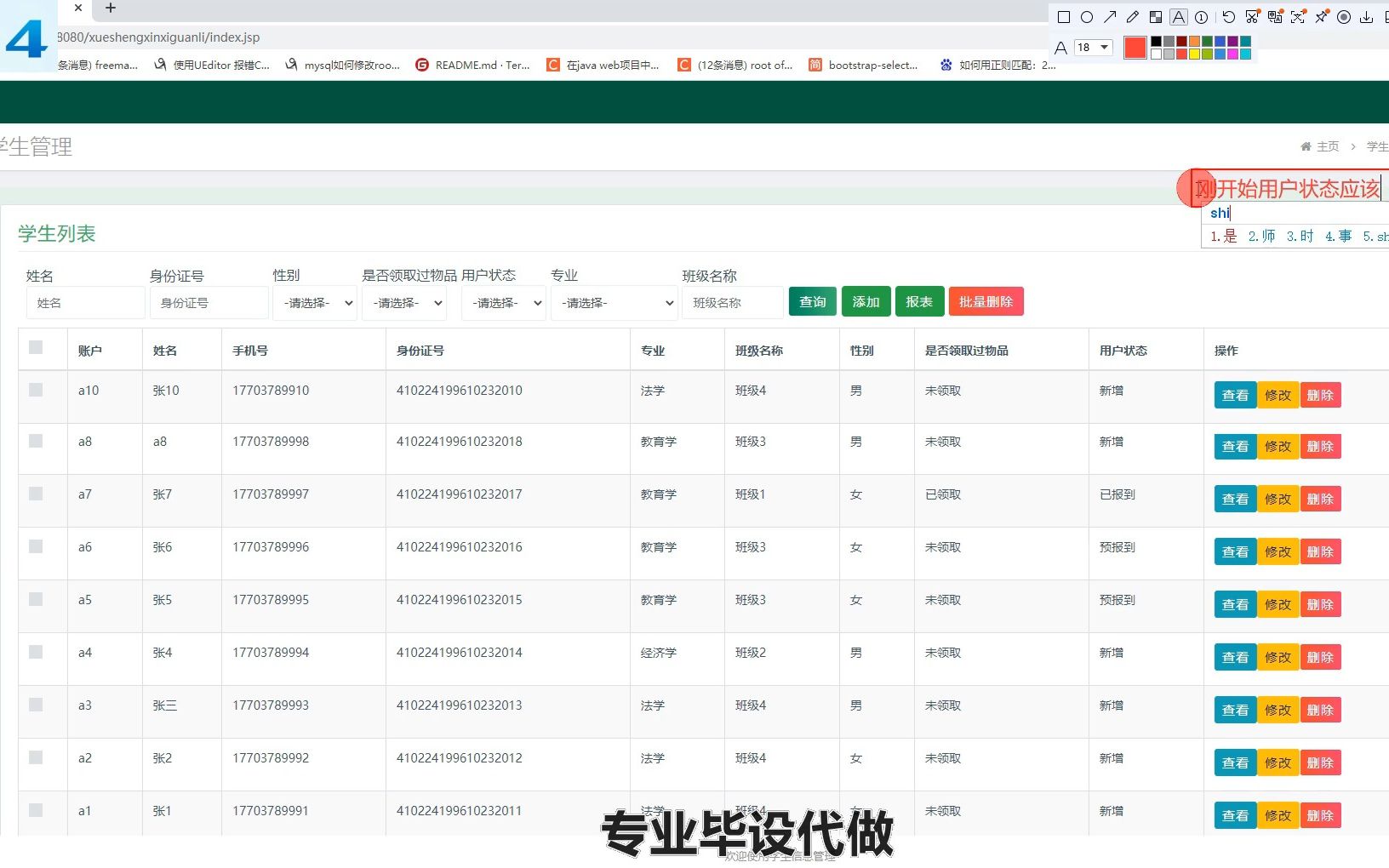The height and width of the screenshot is (868, 1389).
Task: Activate the step-number annotation tool
Action: pyautogui.click(x=1201, y=17)
